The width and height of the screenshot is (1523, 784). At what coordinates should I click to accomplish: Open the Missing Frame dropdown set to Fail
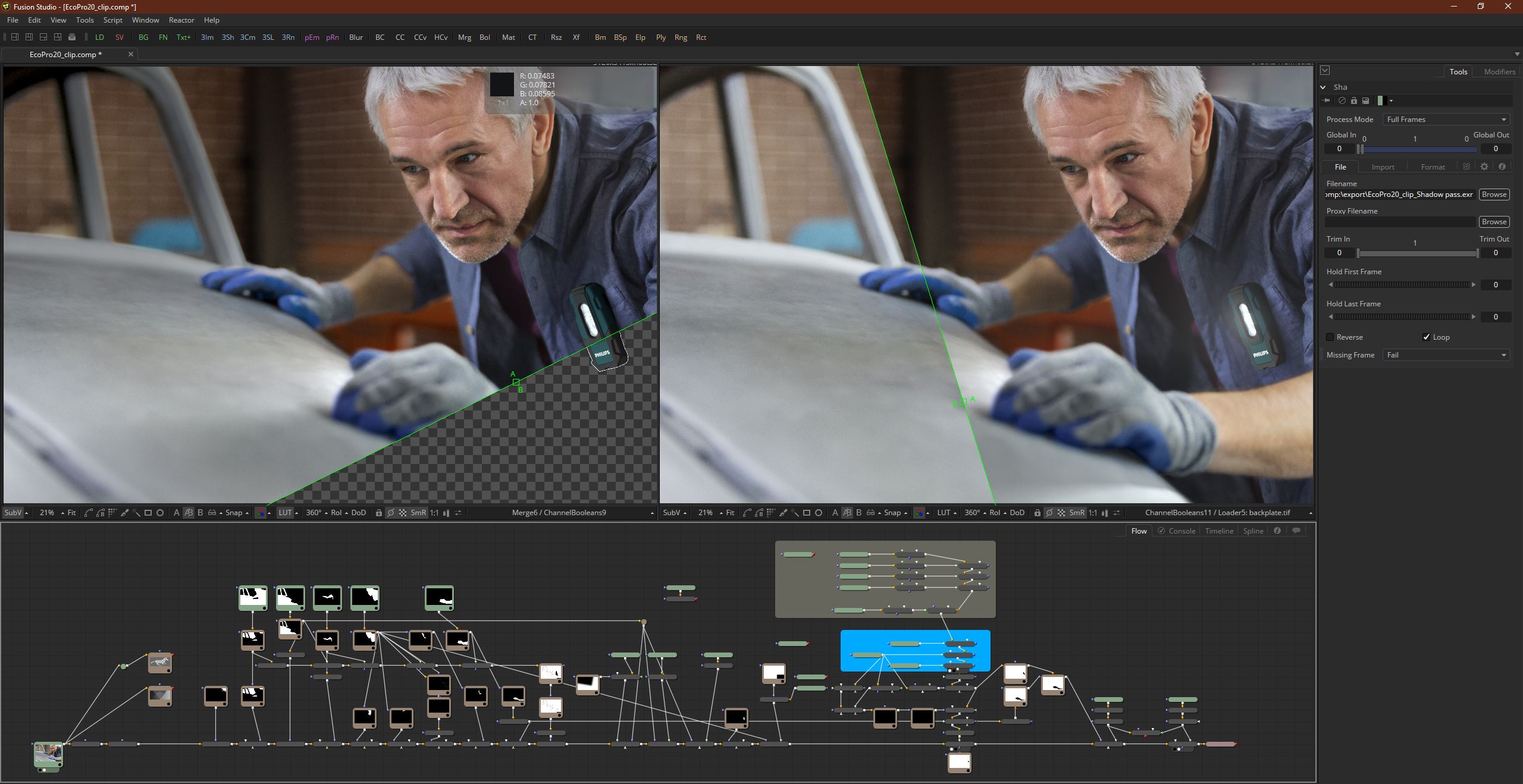(x=1446, y=355)
